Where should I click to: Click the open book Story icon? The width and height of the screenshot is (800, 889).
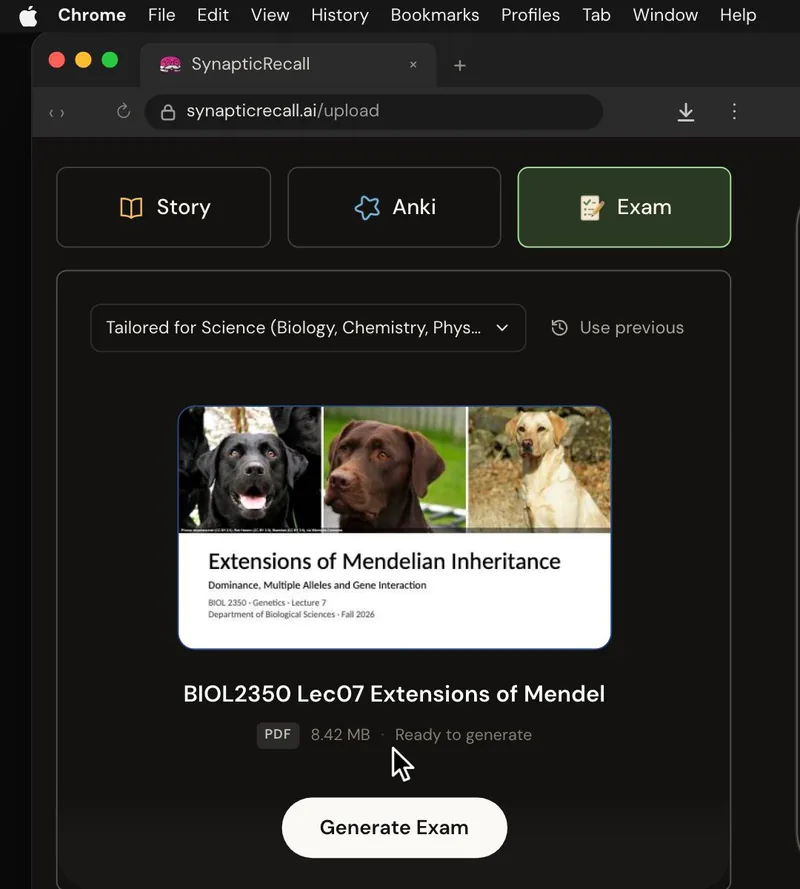(x=131, y=208)
